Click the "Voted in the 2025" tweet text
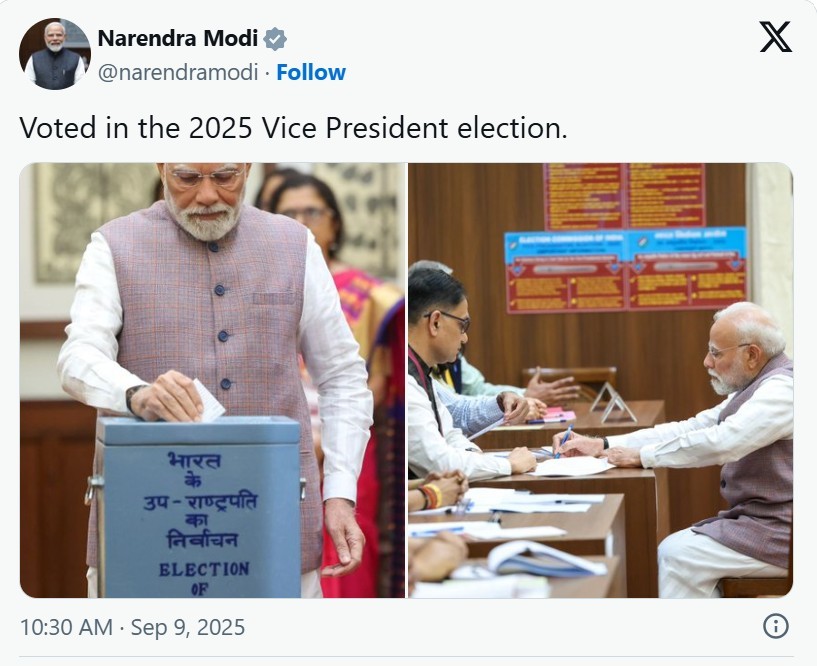 (x=293, y=128)
